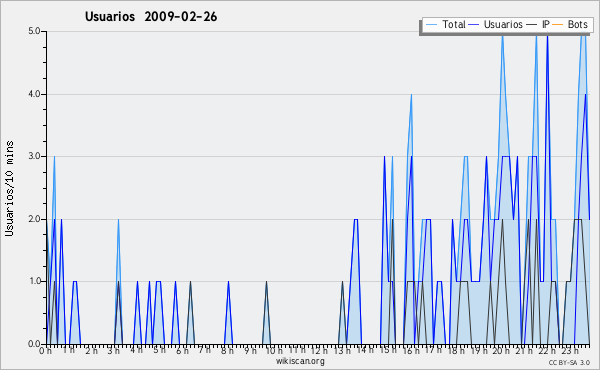Click the light blue Total legend line
The image size is (600, 370).
pos(431,25)
